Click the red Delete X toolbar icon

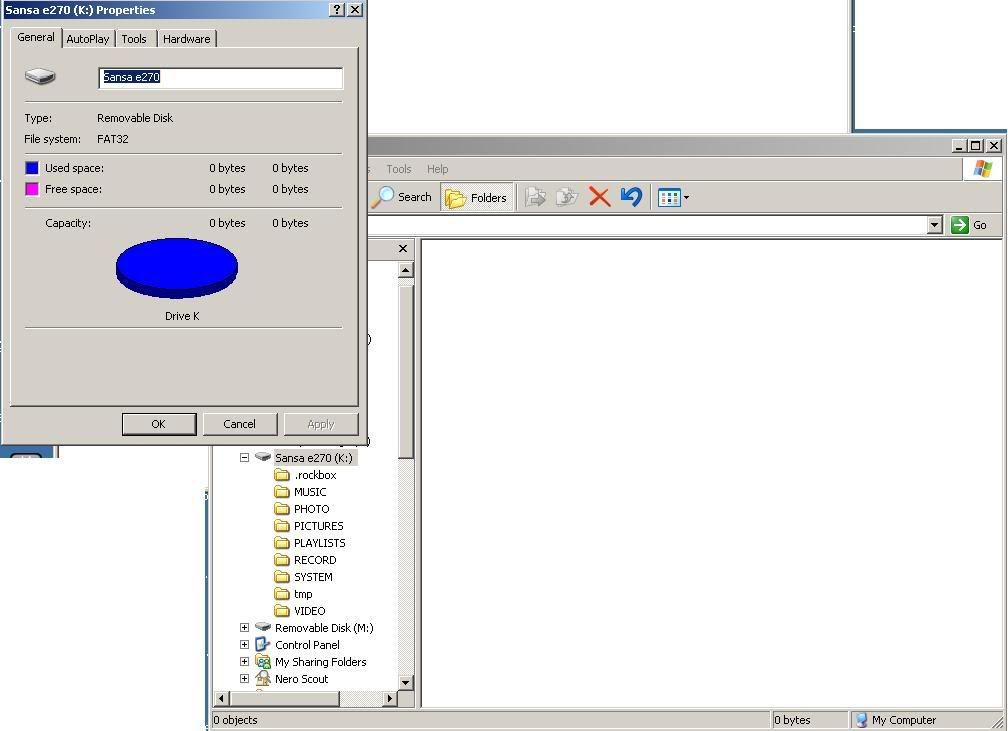599,197
